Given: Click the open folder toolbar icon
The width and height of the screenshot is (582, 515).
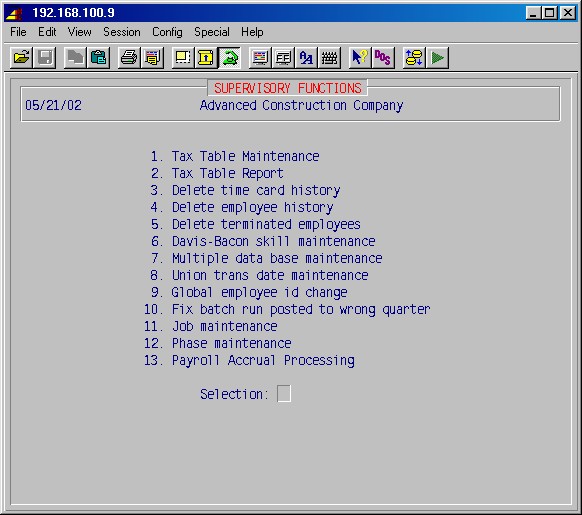Looking at the screenshot, I should [x=22, y=58].
